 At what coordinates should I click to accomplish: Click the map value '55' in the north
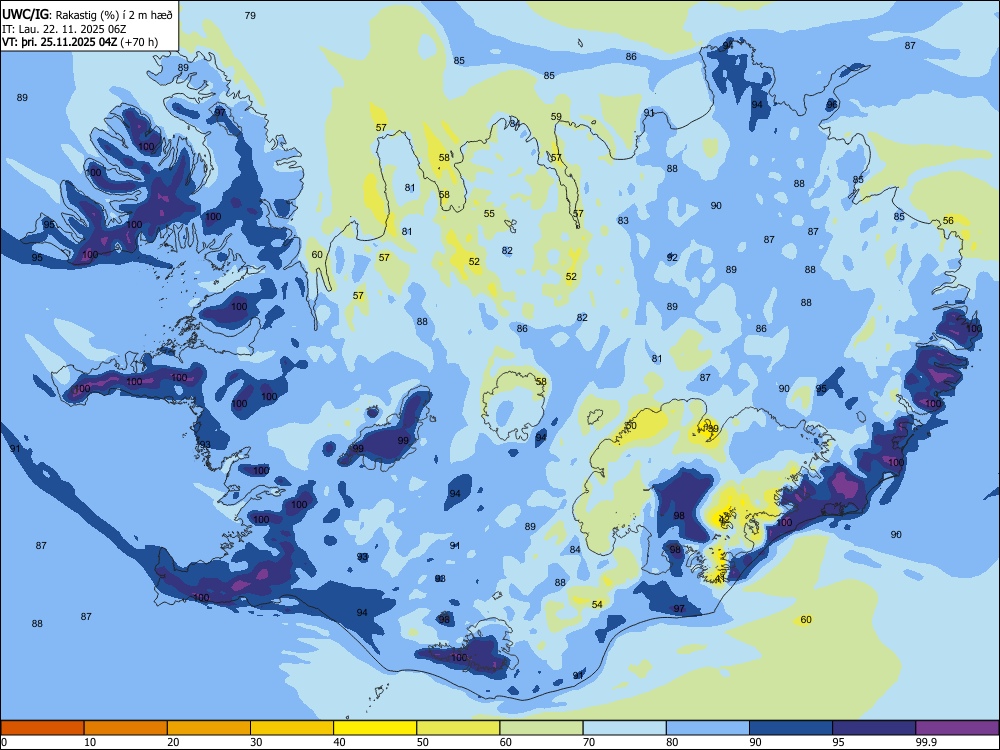(489, 214)
